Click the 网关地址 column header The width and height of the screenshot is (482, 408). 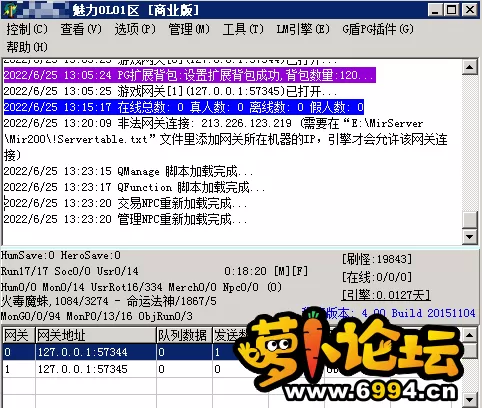(96, 335)
